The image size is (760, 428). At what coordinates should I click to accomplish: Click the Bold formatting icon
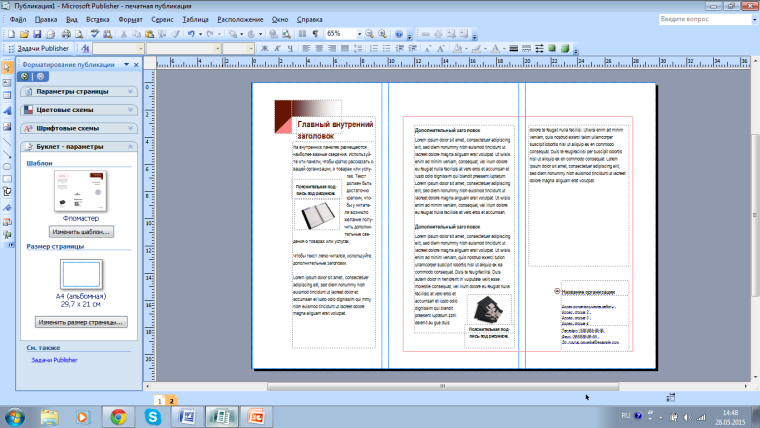point(263,47)
